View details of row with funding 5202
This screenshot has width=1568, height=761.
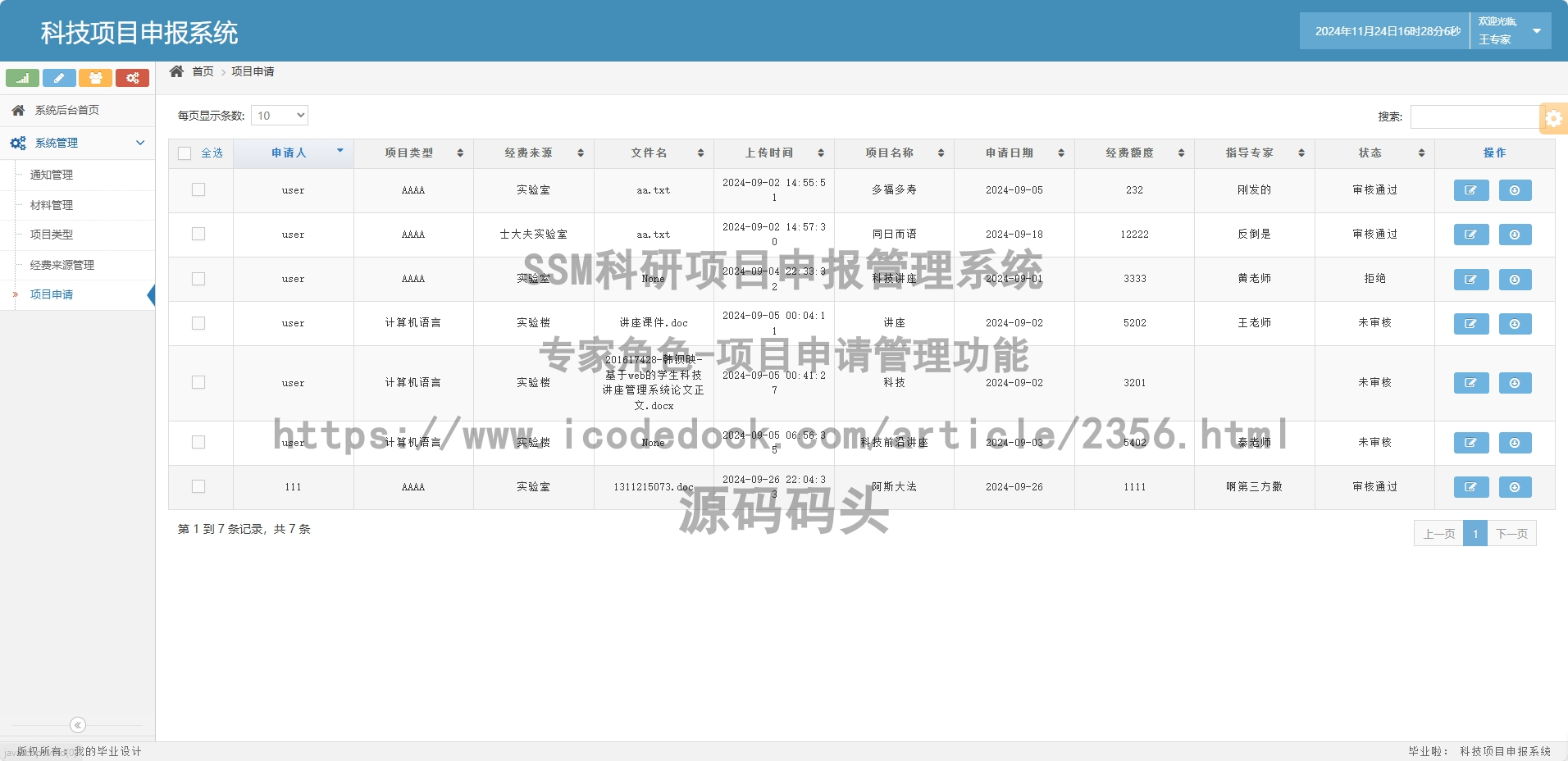(x=1515, y=324)
